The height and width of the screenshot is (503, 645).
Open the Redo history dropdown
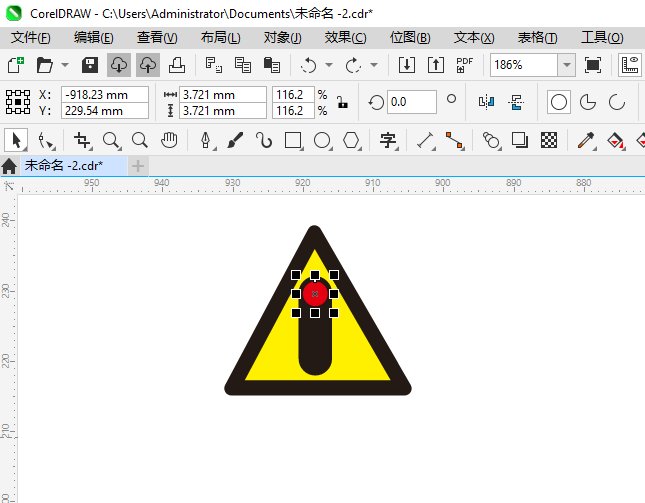coord(374,65)
